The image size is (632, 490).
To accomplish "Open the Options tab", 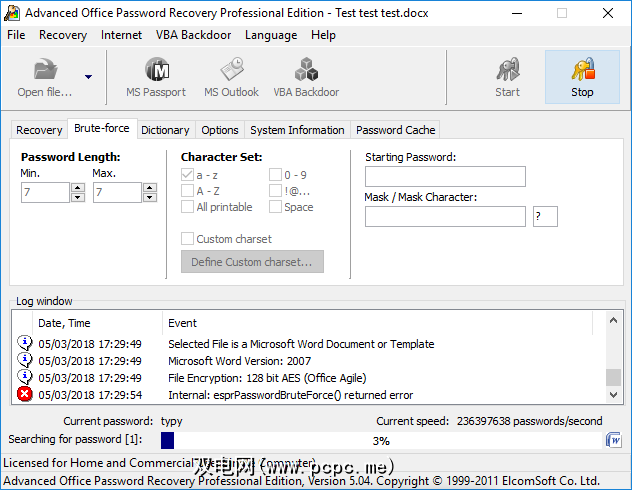I will coord(220,130).
